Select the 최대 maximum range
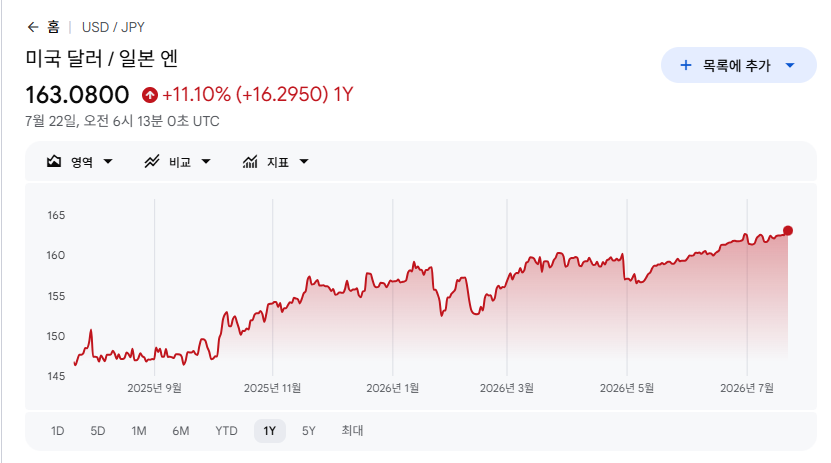 352,431
